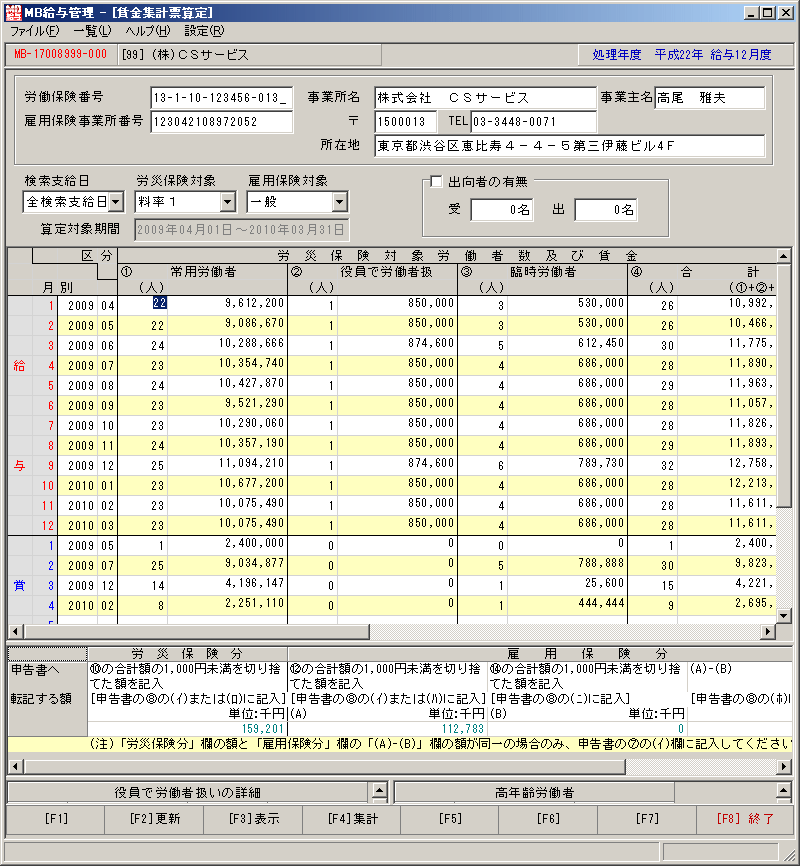Click the 所在地 address input field
This screenshot has height=866, width=800.
coord(570,146)
